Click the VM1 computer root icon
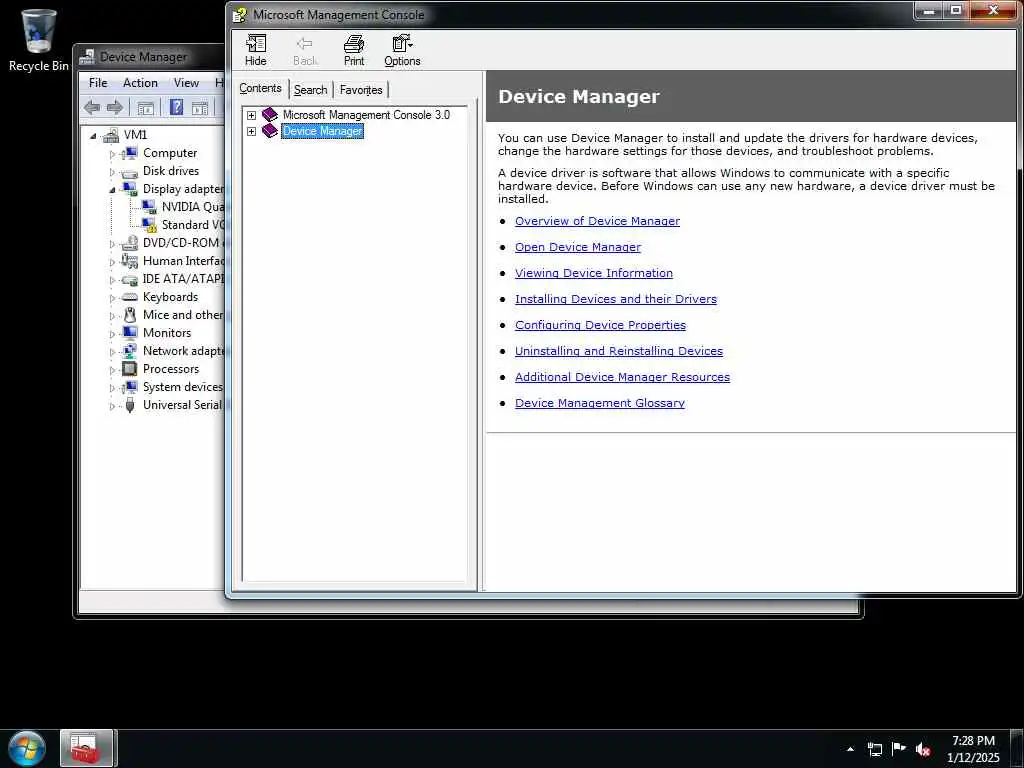1024x768 pixels. pos(111,135)
